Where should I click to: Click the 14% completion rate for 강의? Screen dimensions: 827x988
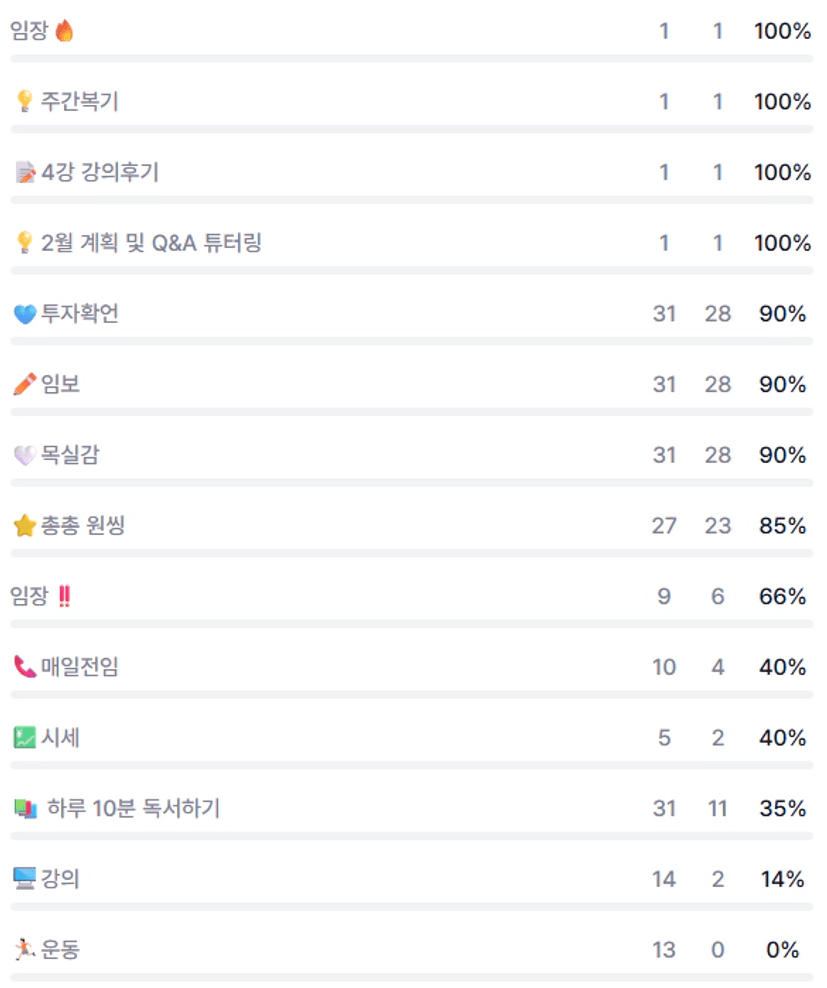(x=782, y=879)
